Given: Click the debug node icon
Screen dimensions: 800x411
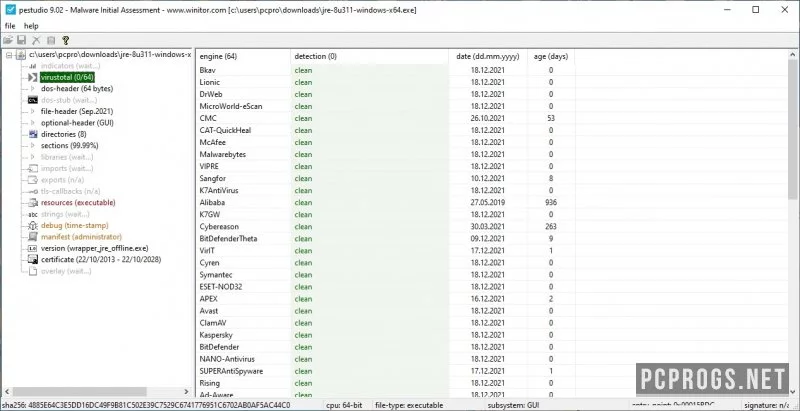Looking at the screenshot, I should pos(33,225).
